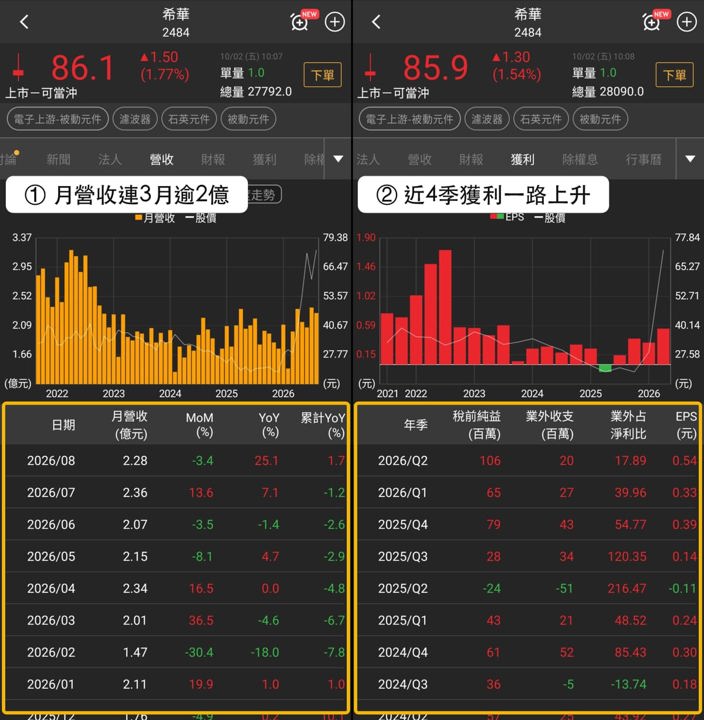Tap candlestick icon beside 85.9 price
This screenshot has height=720, width=704.
370,69
